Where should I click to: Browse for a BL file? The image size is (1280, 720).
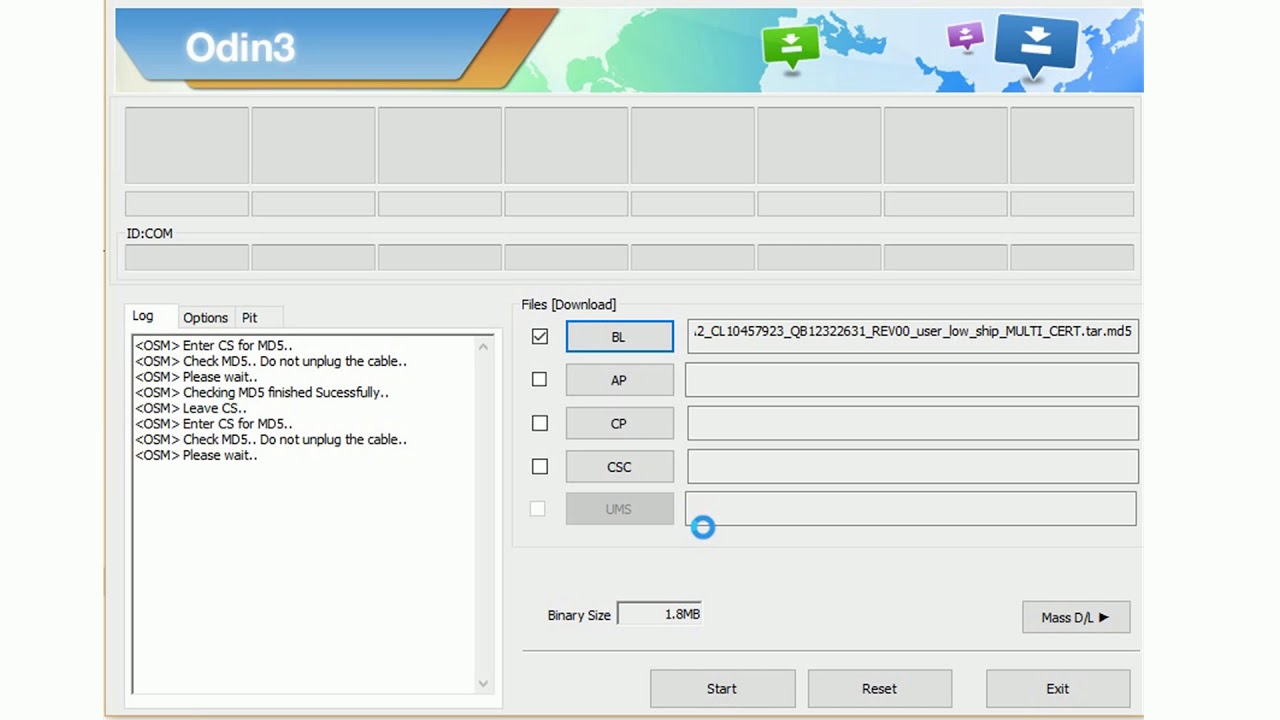(x=619, y=337)
